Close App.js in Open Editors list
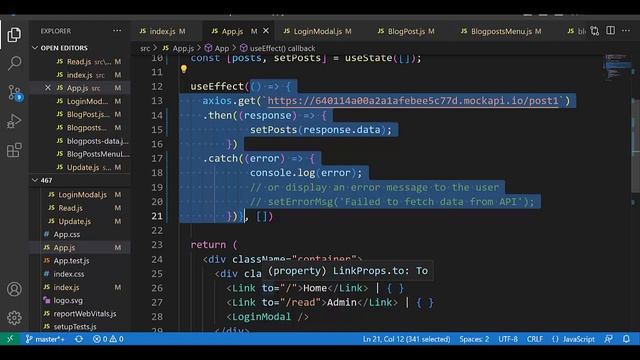640x360 pixels. click(x=48, y=88)
